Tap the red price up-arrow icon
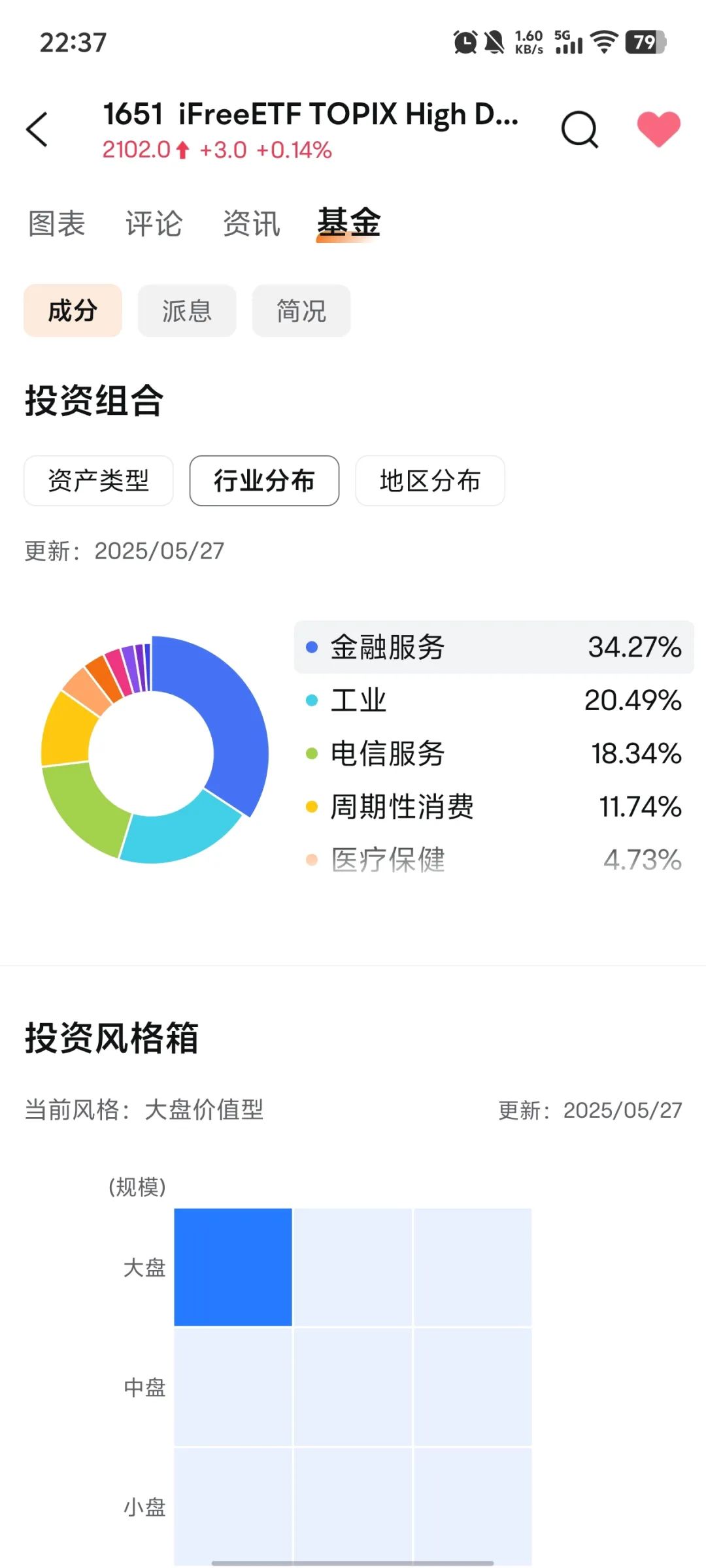706x1568 pixels. tap(183, 150)
